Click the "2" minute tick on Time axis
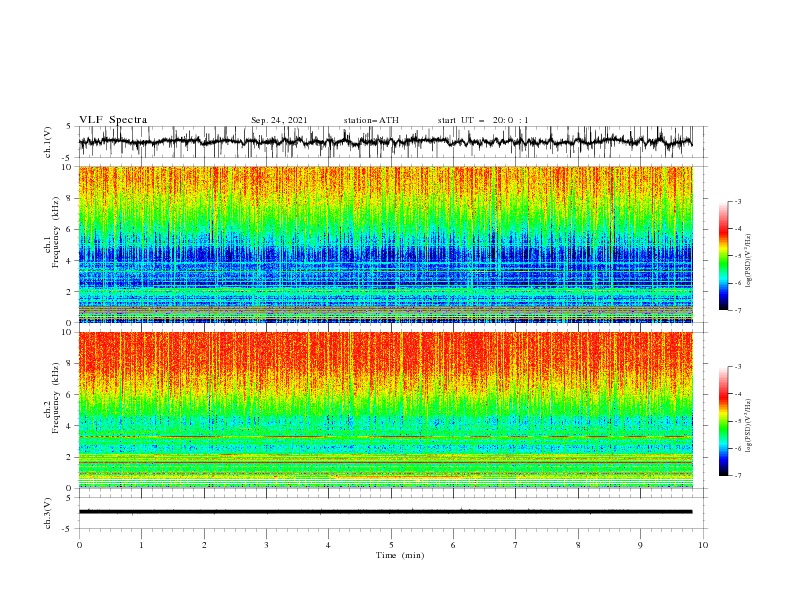 click(x=204, y=545)
